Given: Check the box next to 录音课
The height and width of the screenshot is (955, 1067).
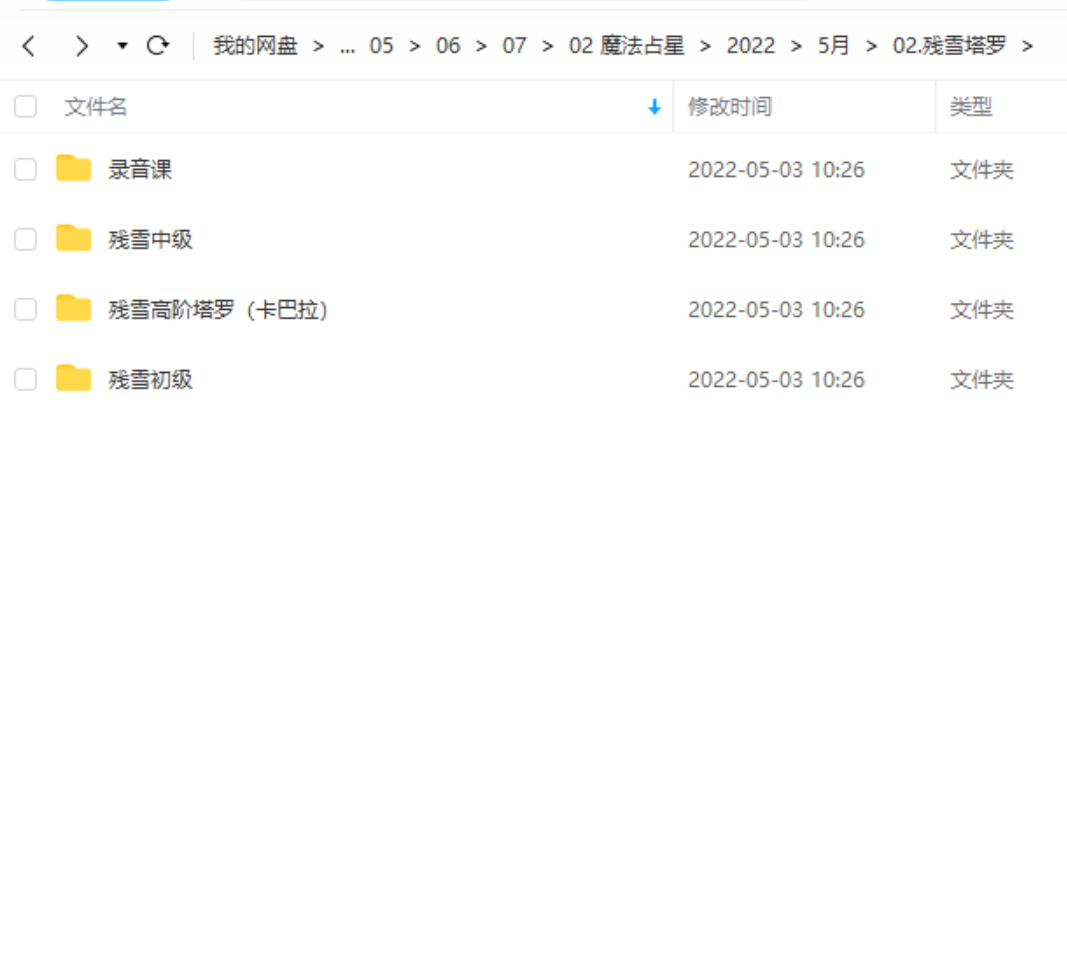Looking at the screenshot, I should 25,169.
